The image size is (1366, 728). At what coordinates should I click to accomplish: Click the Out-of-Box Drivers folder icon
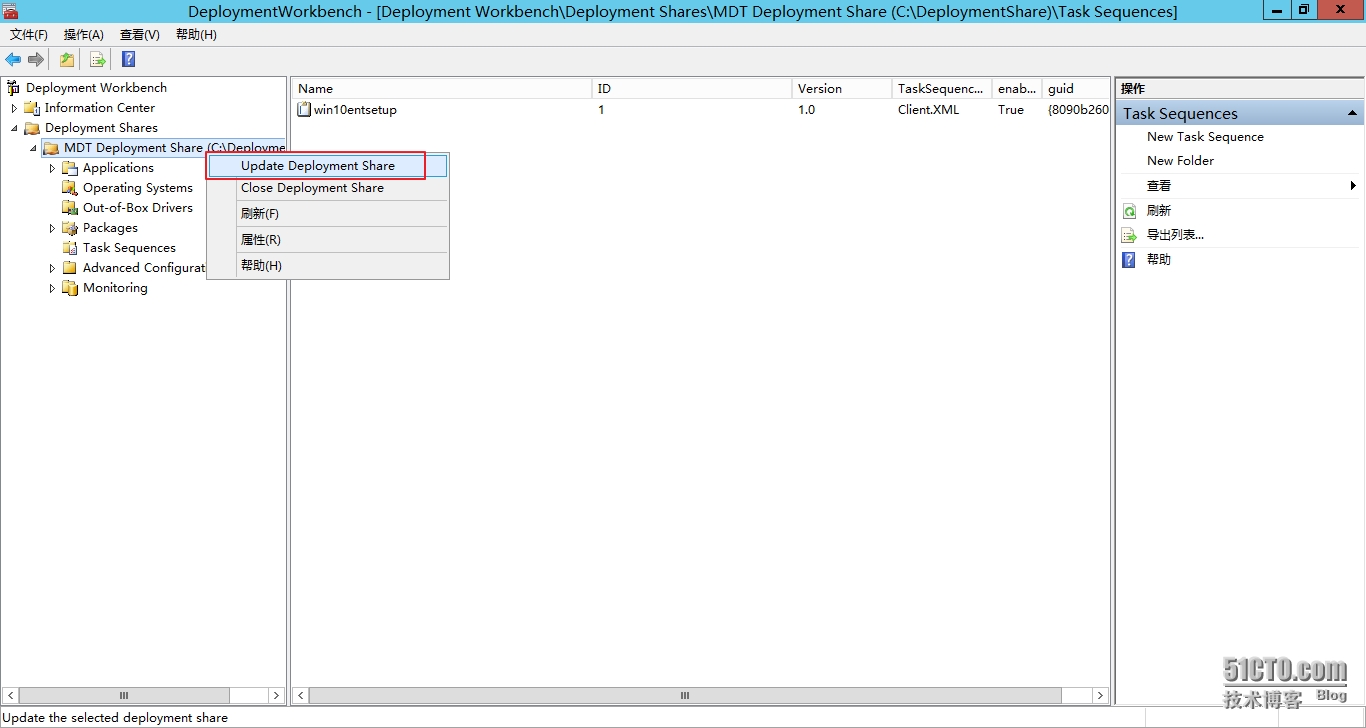70,208
